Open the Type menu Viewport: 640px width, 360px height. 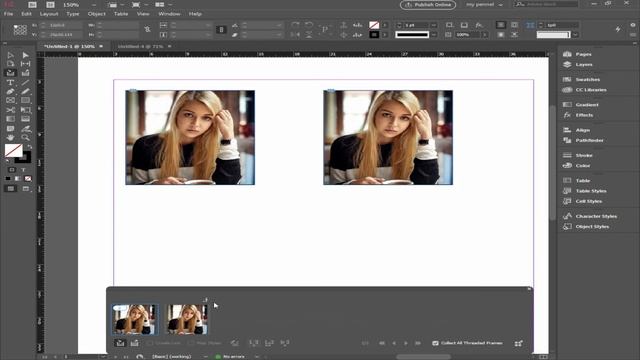pos(73,14)
